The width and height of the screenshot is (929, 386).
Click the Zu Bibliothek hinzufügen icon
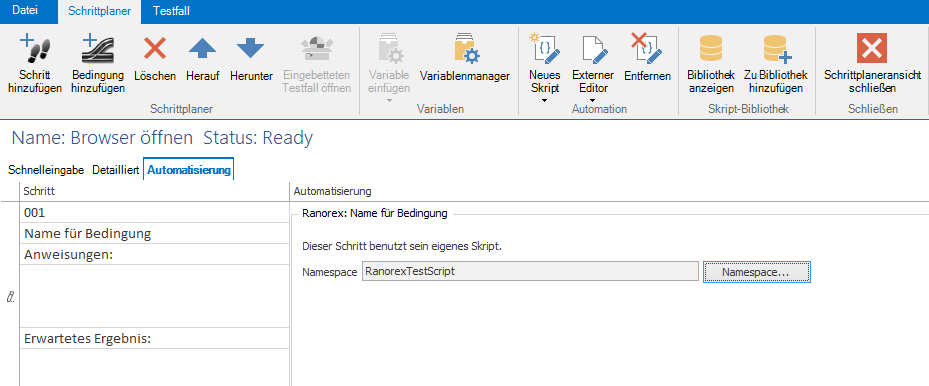[776, 49]
